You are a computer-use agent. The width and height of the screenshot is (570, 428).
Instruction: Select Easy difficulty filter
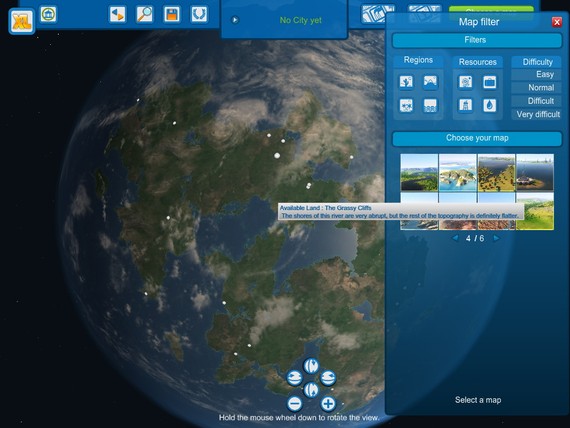click(536, 74)
